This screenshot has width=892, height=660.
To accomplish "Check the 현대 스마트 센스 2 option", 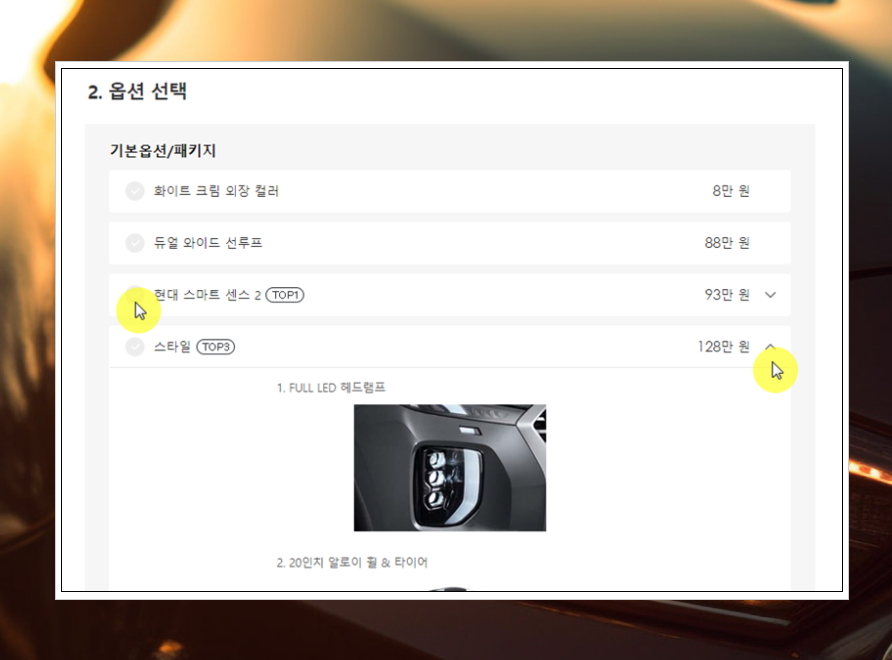I will click(x=135, y=295).
